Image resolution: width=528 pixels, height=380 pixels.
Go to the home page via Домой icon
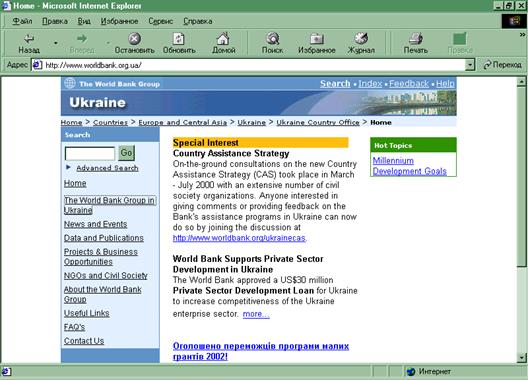point(223,39)
